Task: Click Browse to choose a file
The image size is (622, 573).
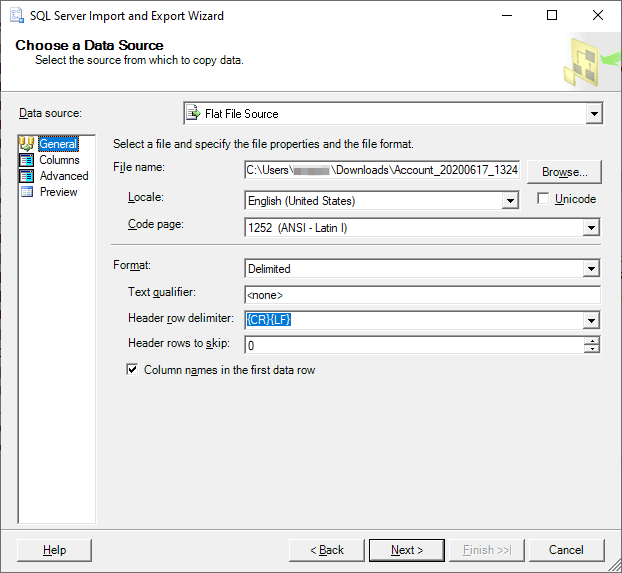Action: (x=564, y=172)
